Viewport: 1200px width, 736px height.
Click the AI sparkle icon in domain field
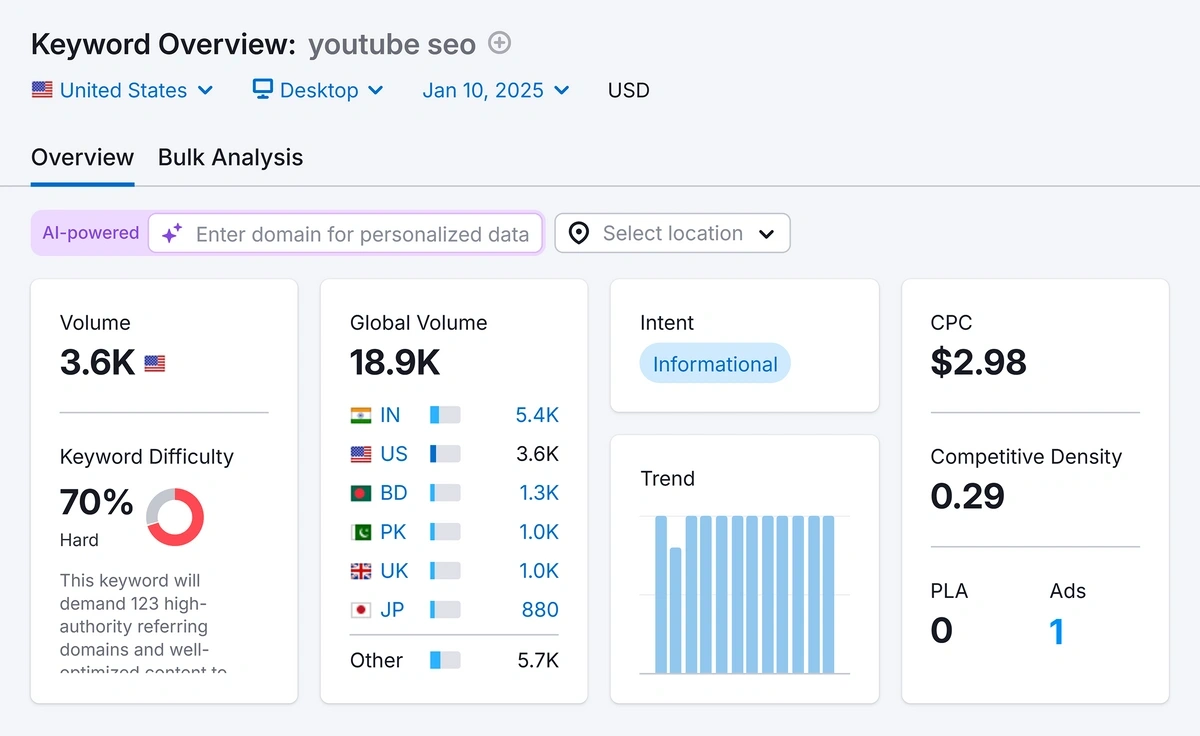pos(172,234)
